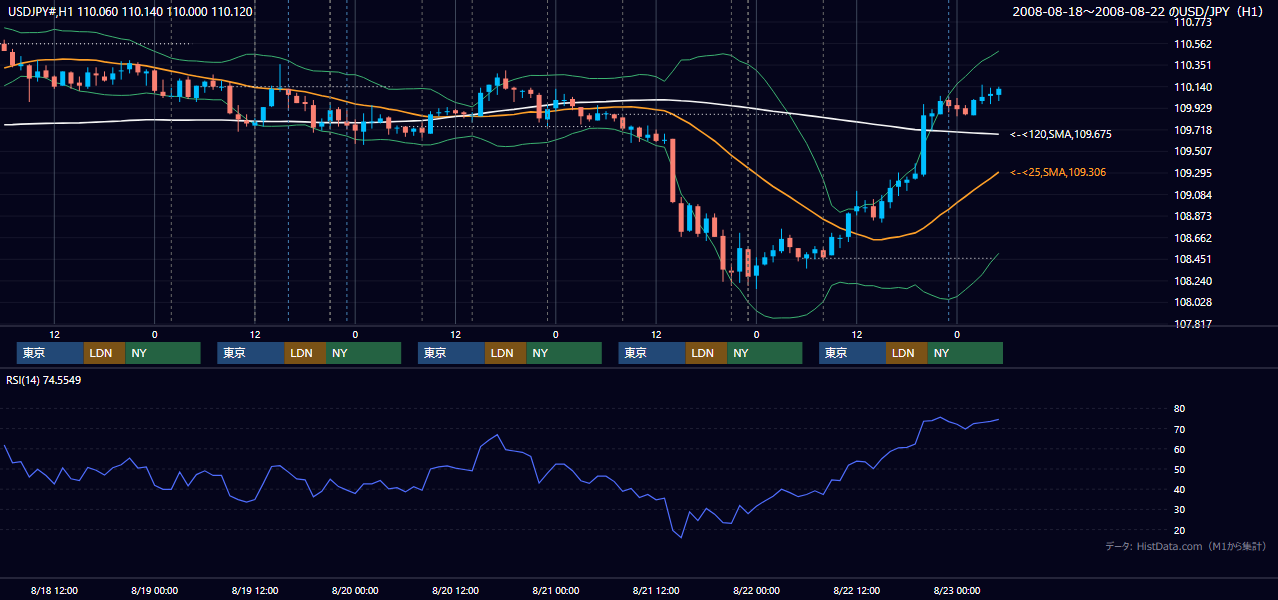Select the 108.451 price axis label
1278x600 pixels.
1195,259
